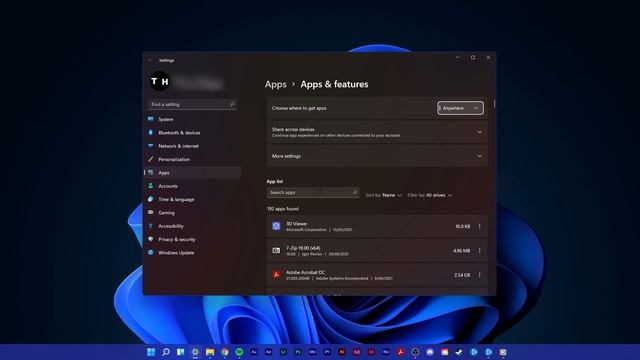The image size is (640, 360).
Task: Open three-dot menu for 7-Zip
Action: tap(480, 250)
